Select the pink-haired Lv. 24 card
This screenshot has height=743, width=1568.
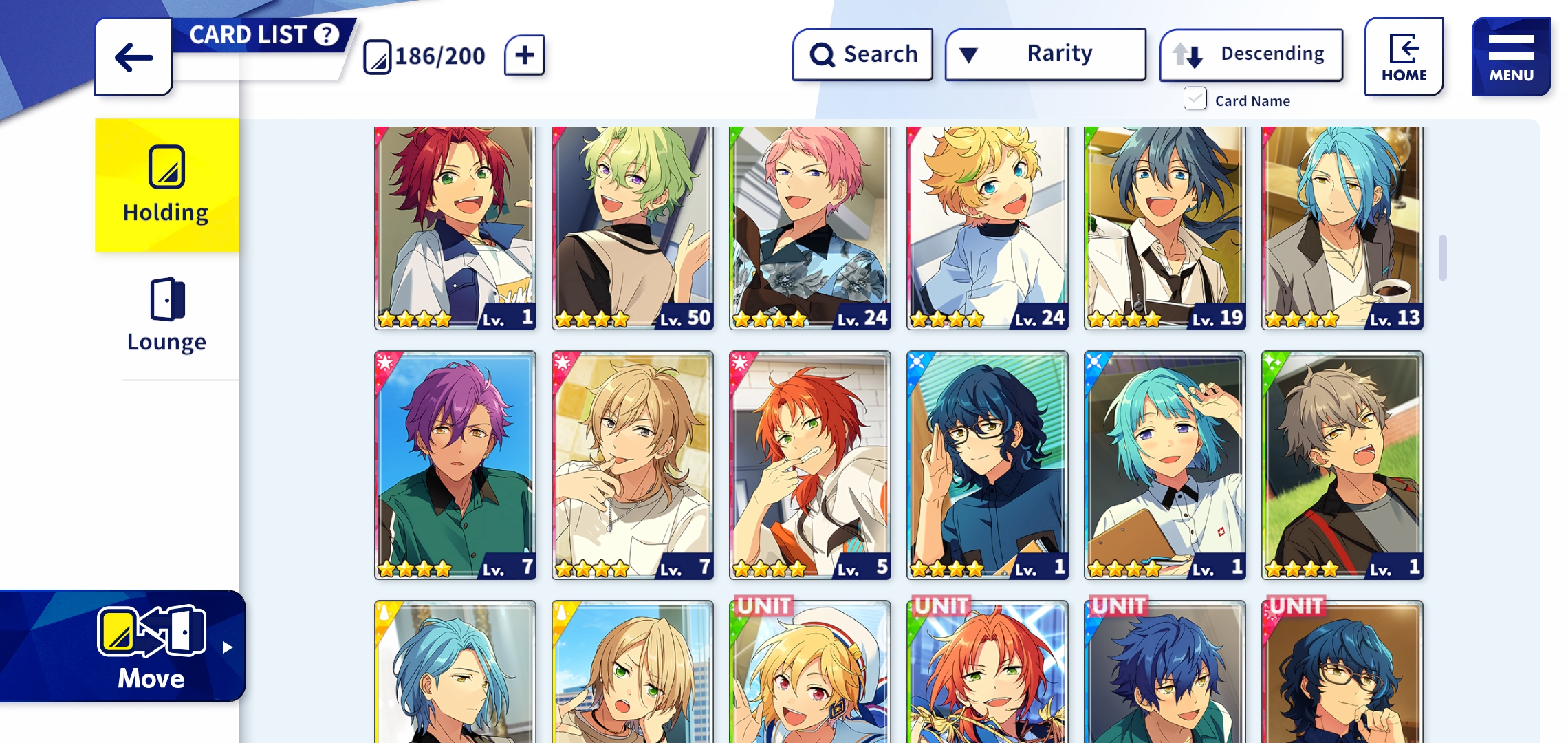(809, 227)
